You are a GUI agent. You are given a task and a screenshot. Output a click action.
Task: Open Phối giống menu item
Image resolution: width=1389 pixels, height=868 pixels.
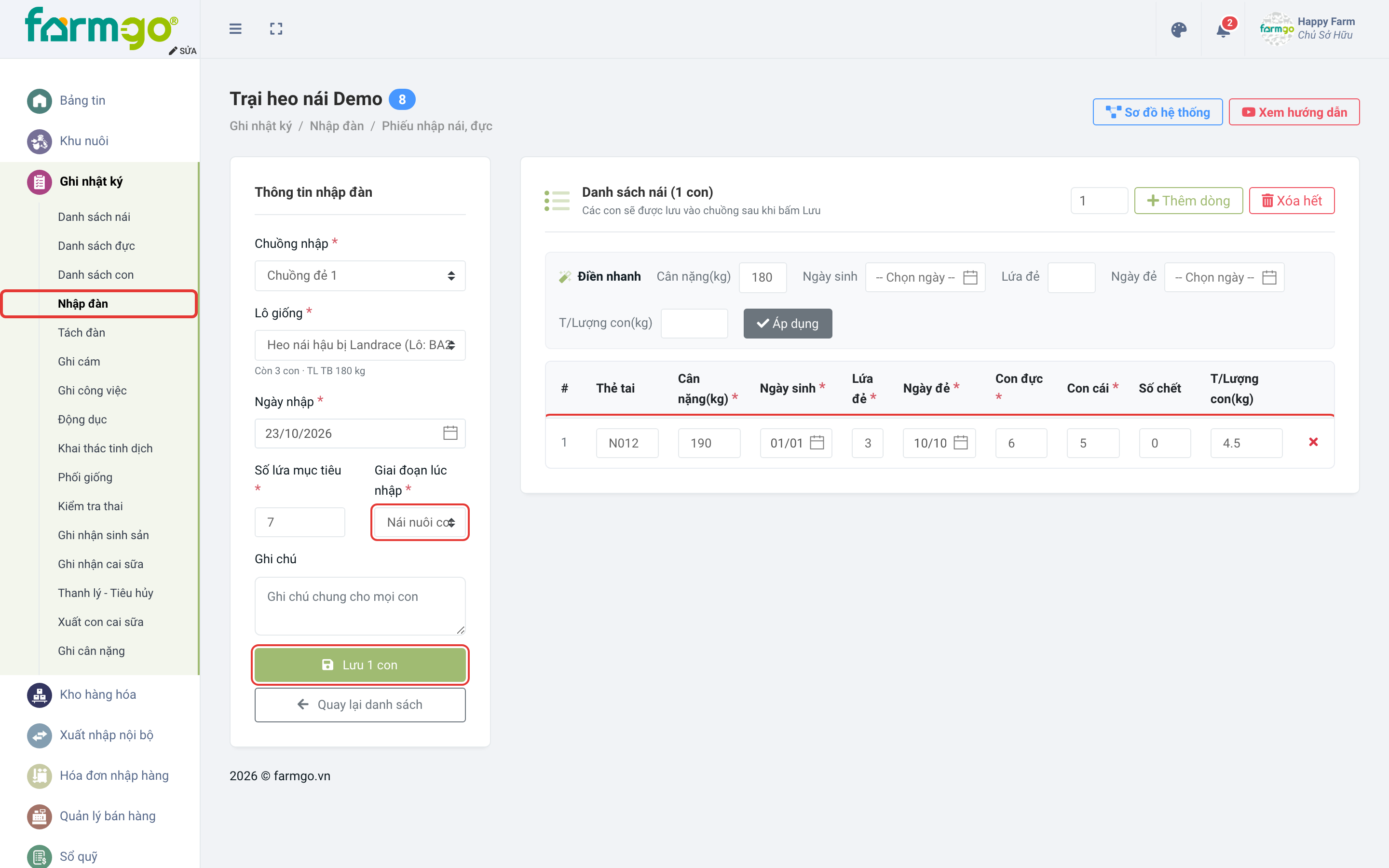coord(85,477)
